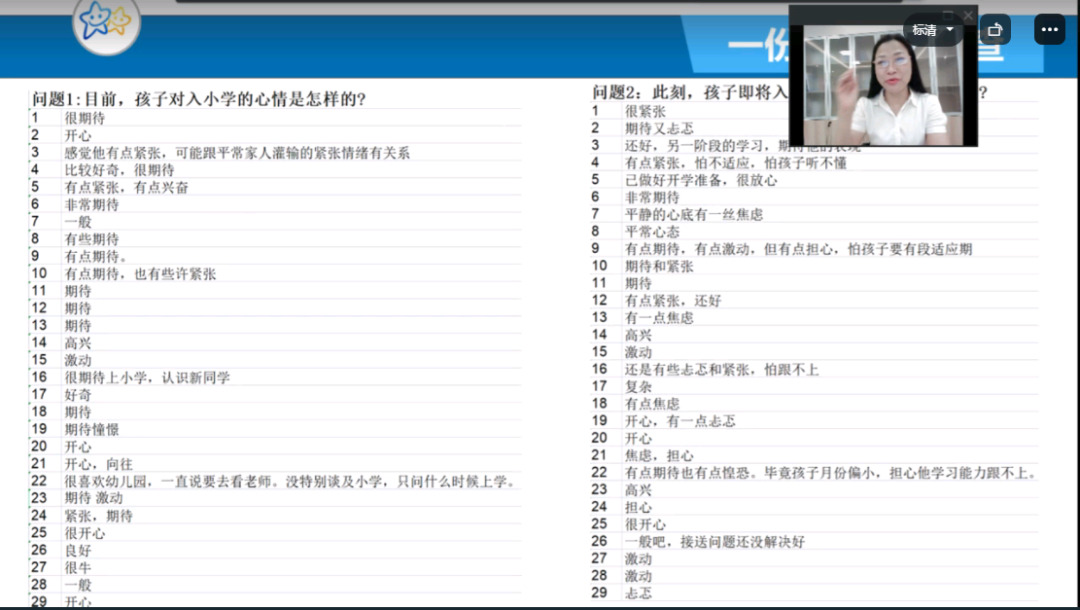
Task: Select Question 2 row 19 '开心，有一点忐忑'
Action: 680,421
